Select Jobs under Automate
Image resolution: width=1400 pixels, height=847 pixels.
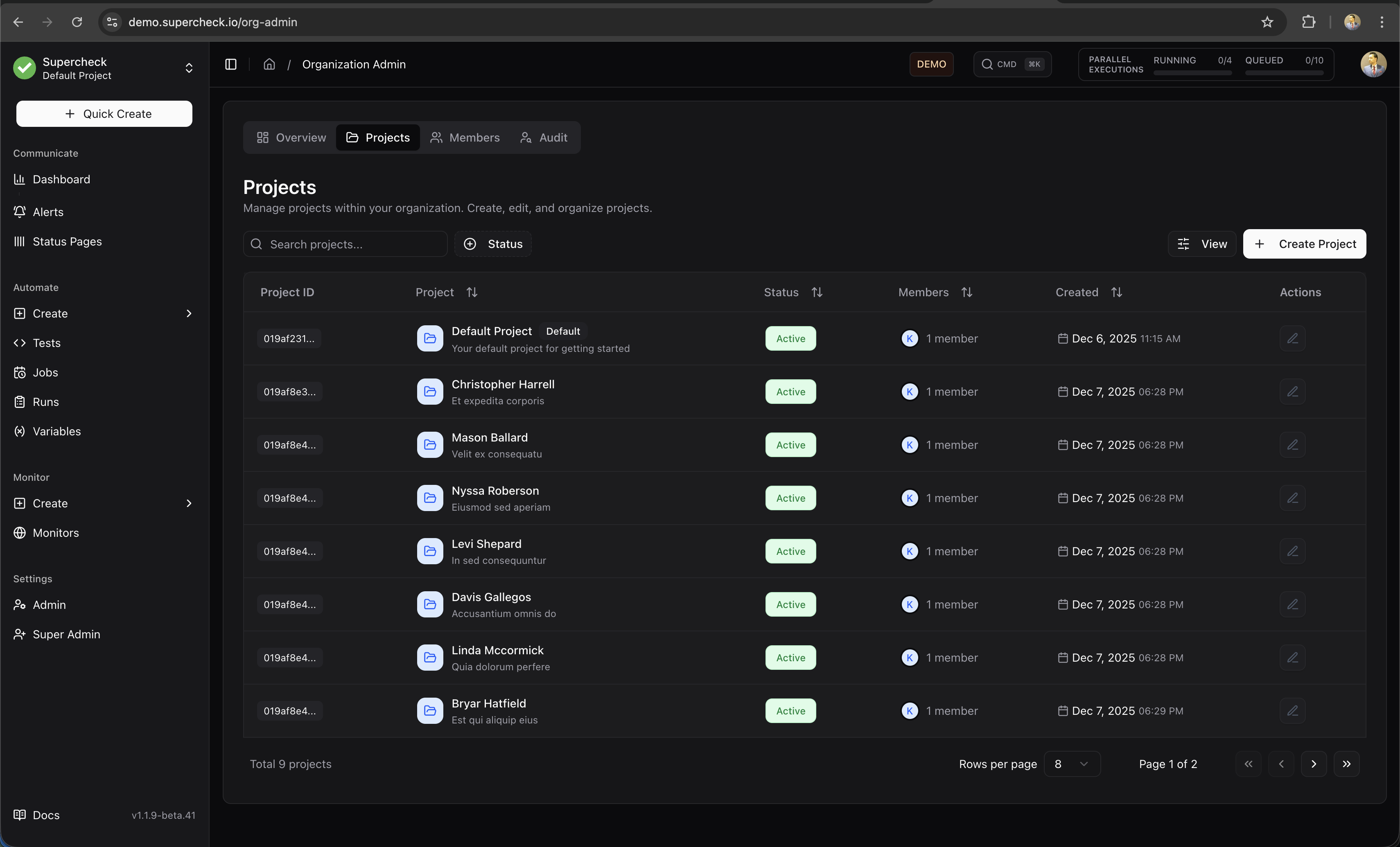pyautogui.click(x=46, y=372)
